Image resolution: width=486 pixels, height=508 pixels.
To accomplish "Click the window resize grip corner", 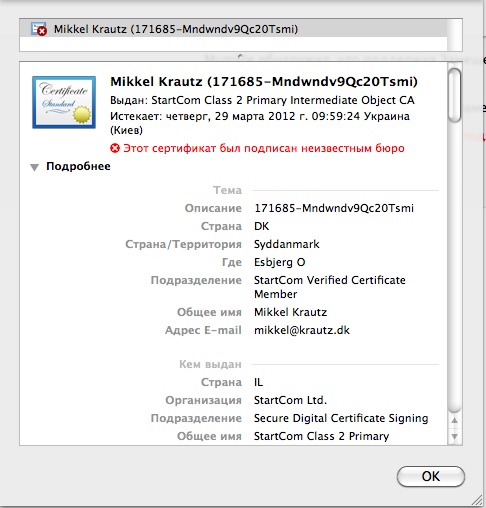I will 477,500.
